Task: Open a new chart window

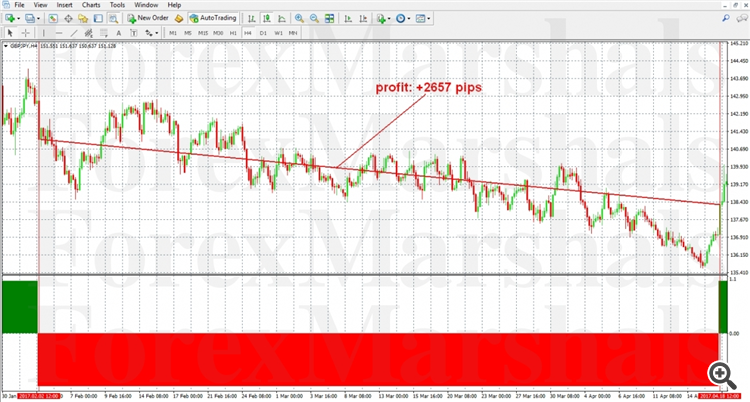Action: (x=10, y=19)
